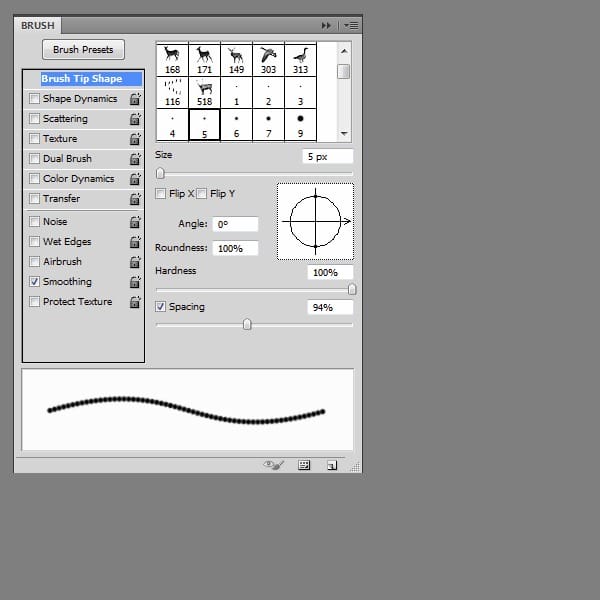Open the Brush panel flyout menu
This screenshot has width=600, height=600.
point(351,24)
